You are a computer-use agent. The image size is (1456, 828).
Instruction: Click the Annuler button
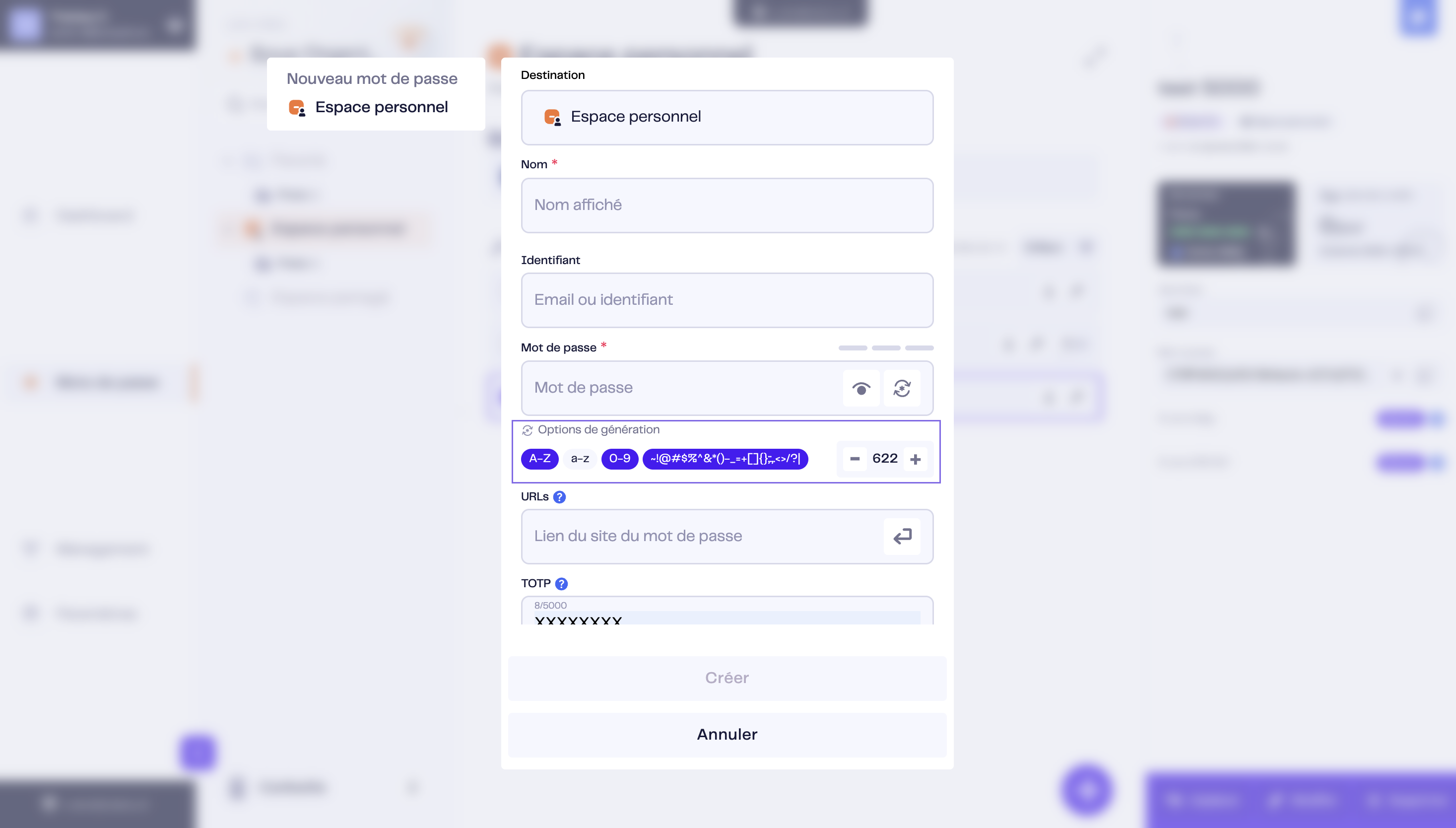[x=727, y=735]
